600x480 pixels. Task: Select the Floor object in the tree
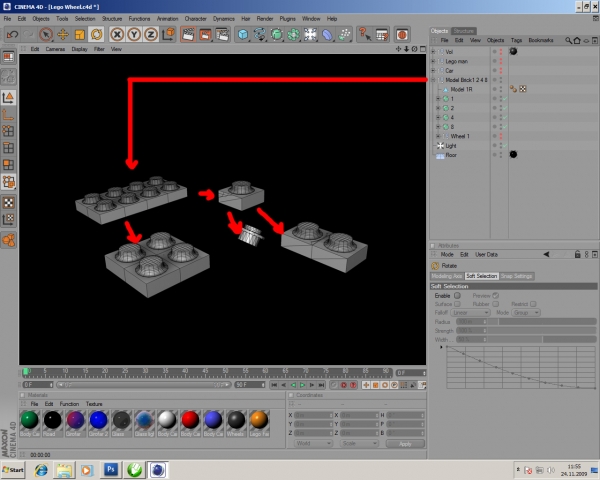451,155
